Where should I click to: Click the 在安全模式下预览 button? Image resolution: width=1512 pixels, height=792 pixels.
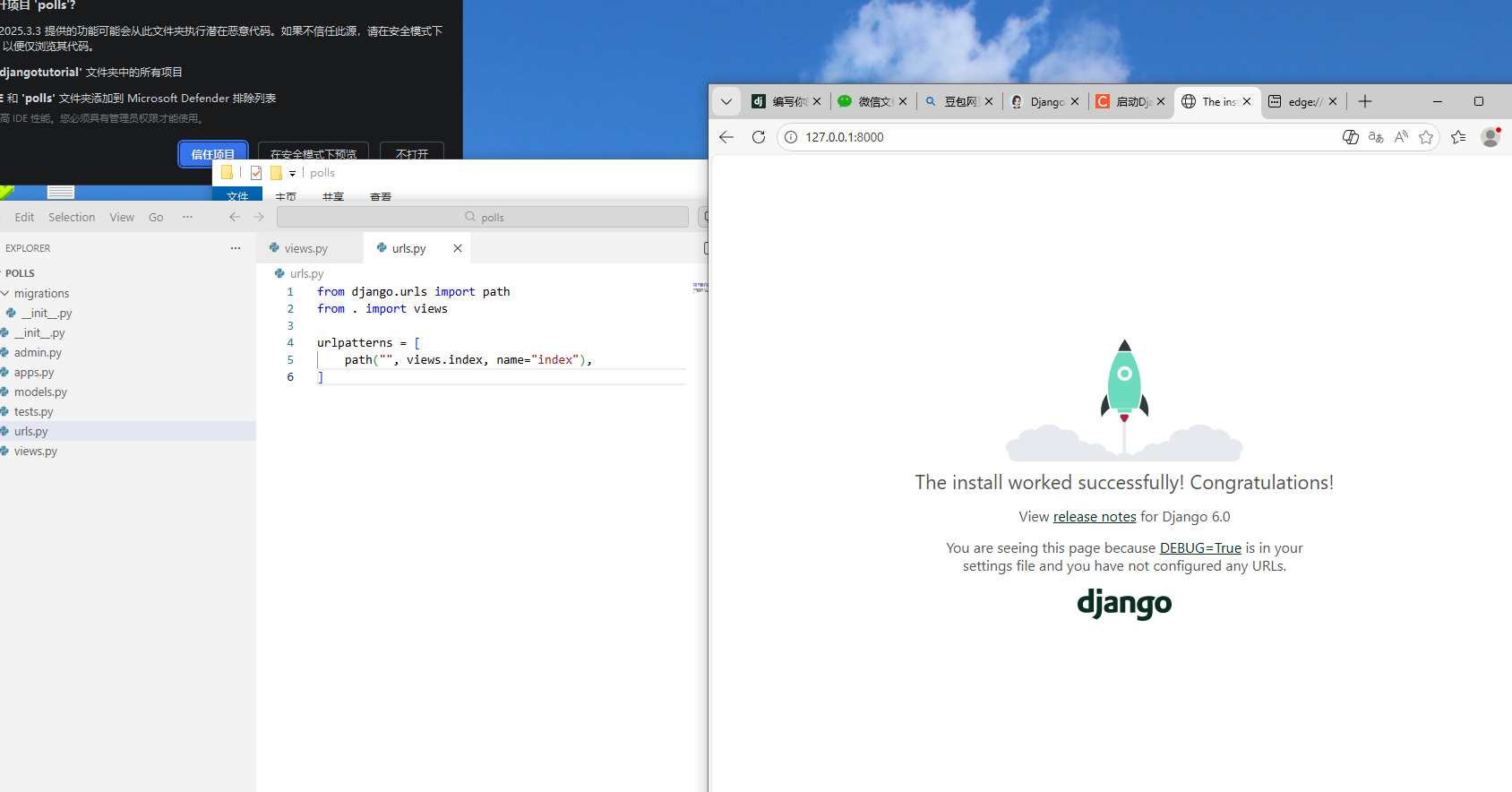[314, 153]
